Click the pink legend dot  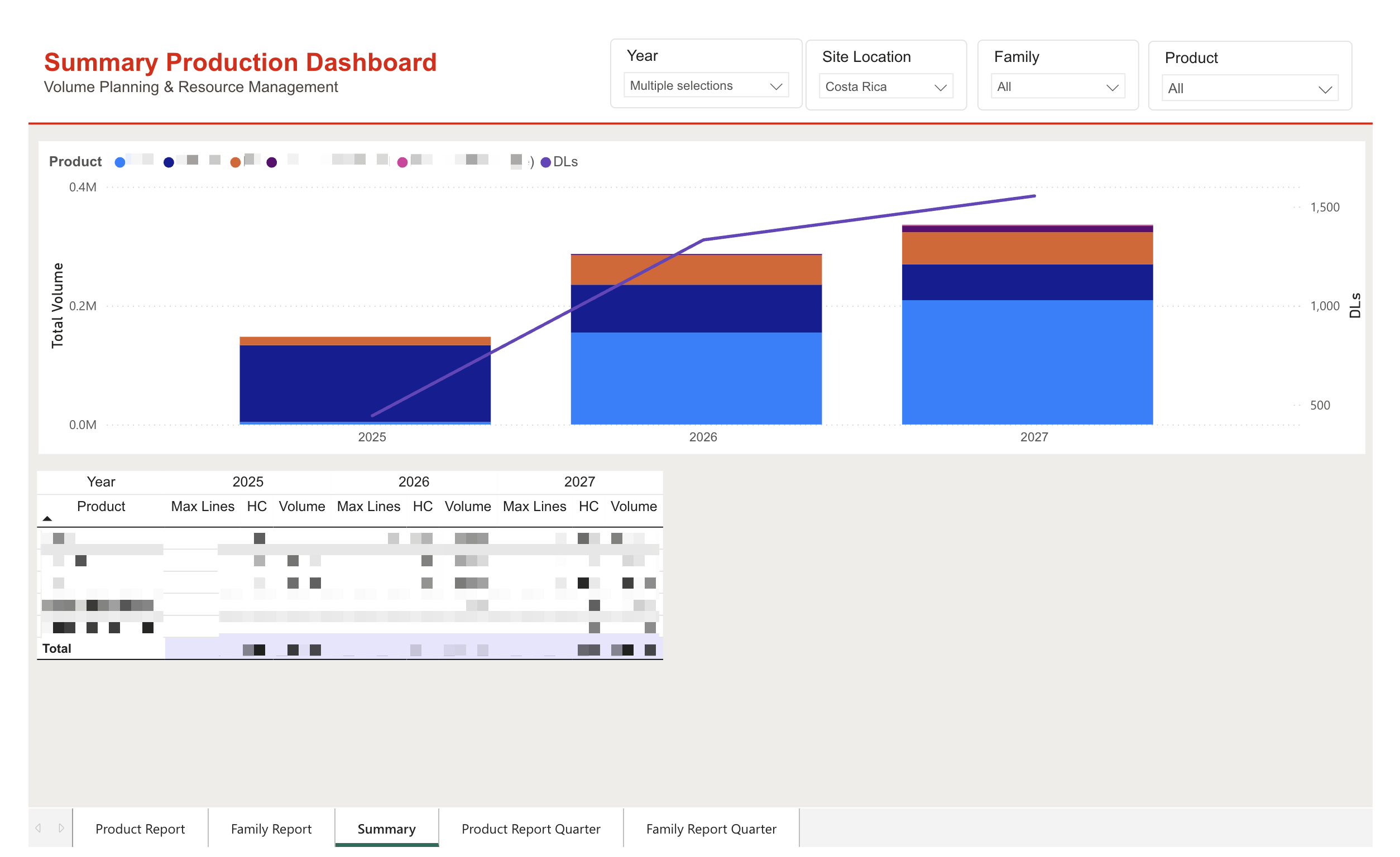click(x=402, y=162)
